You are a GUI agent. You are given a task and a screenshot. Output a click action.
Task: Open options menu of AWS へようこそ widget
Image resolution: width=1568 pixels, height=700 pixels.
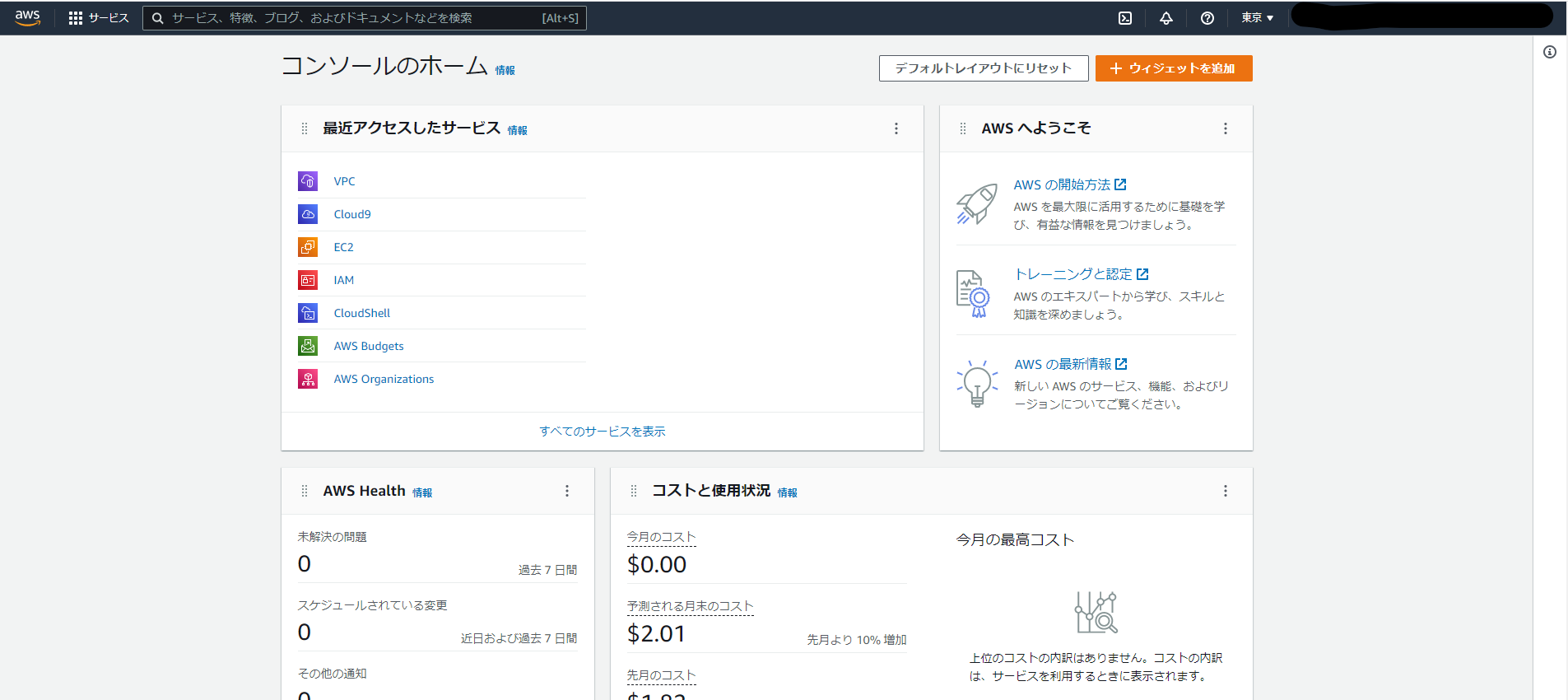[x=1226, y=128]
